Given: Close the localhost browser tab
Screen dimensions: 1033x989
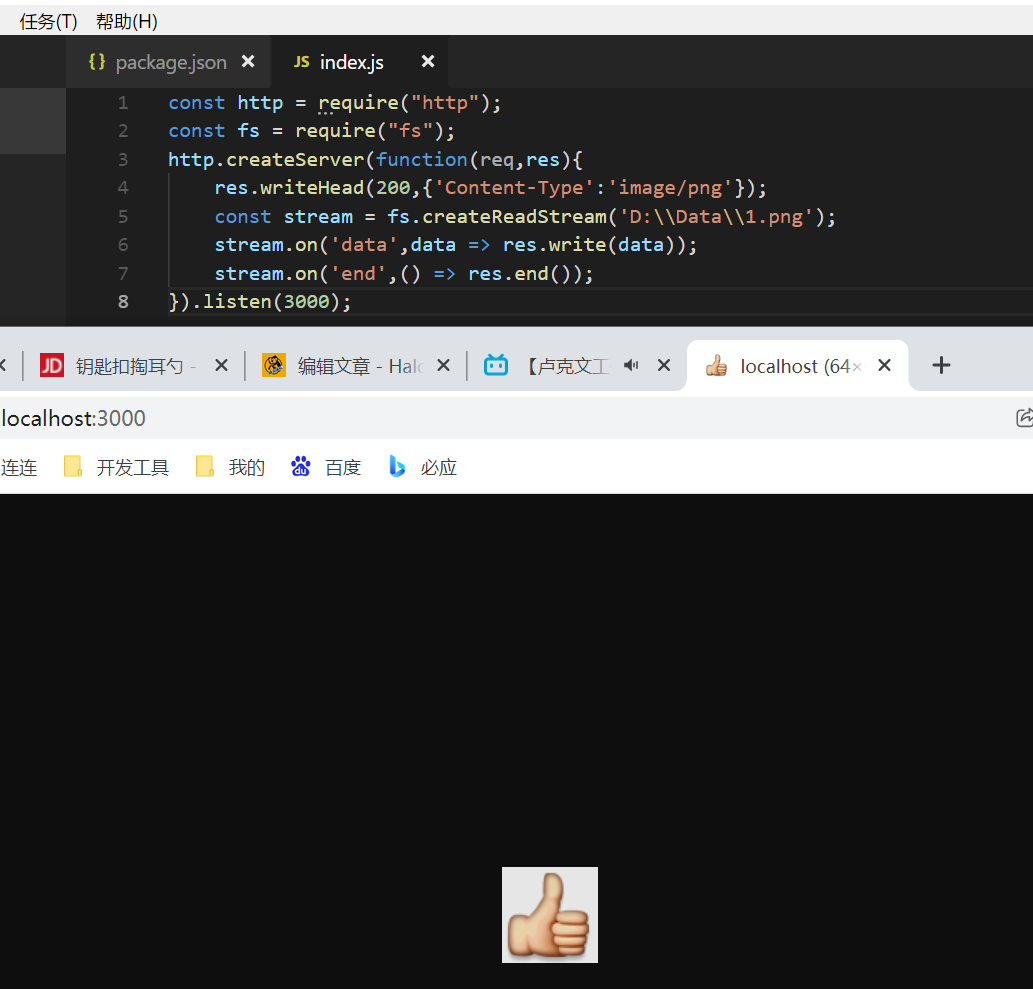Looking at the screenshot, I should [x=884, y=366].
